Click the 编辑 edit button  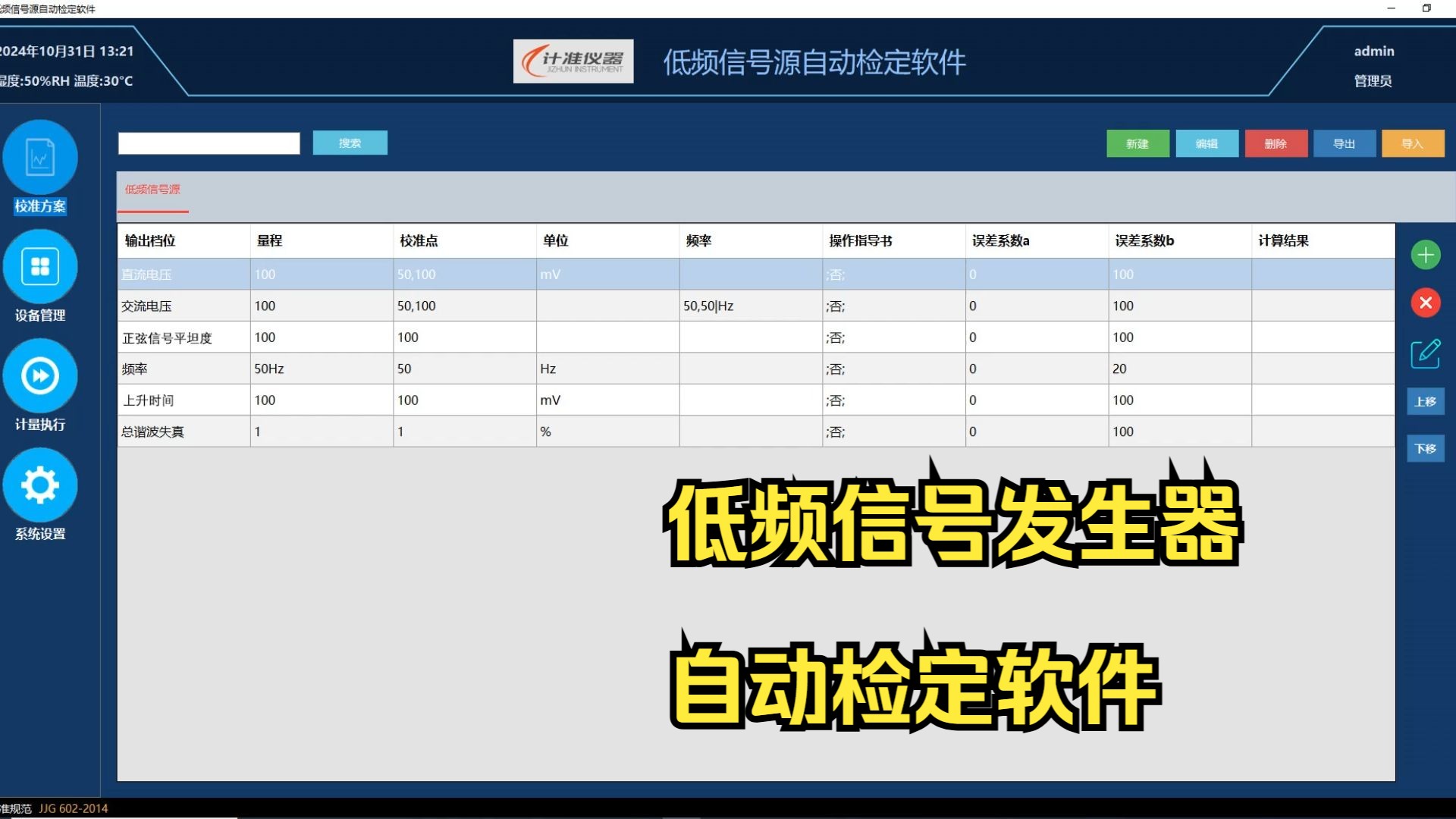1207,143
